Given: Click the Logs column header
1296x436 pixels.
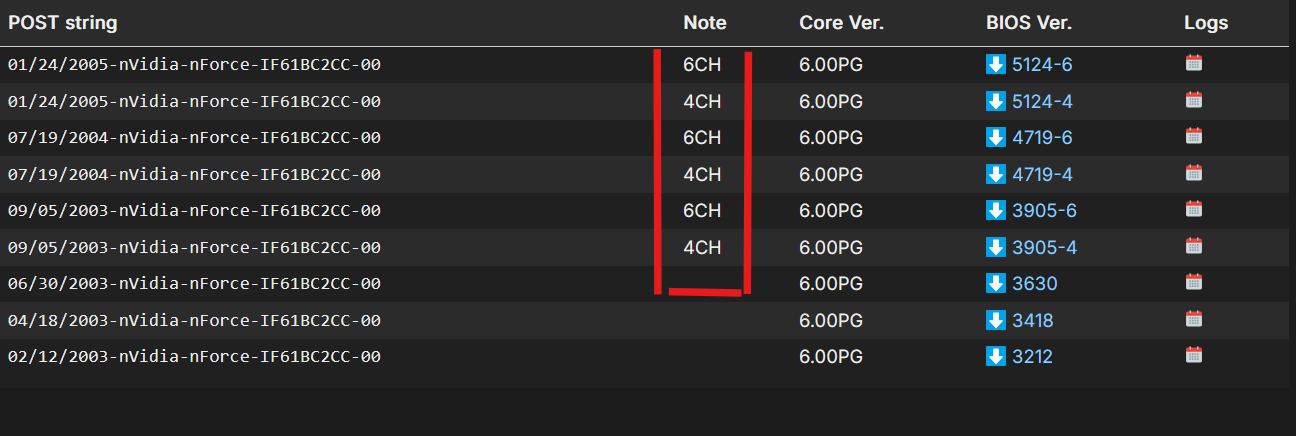Looking at the screenshot, I should (x=1206, y=23).
